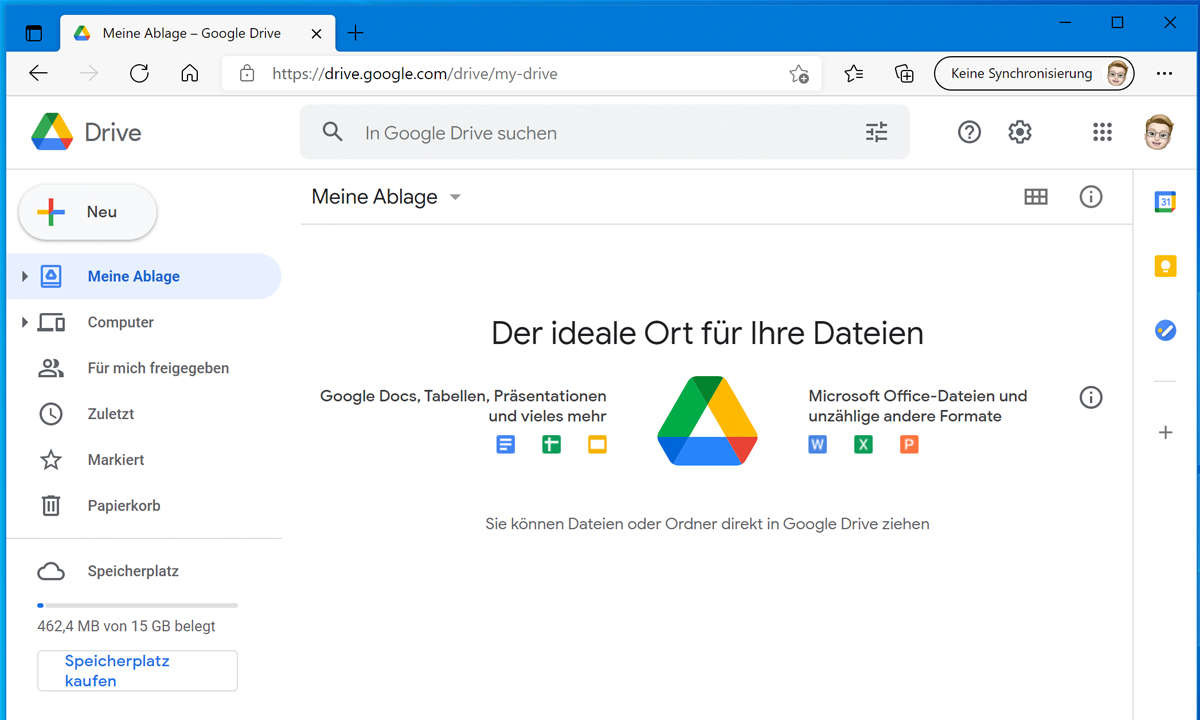Viewport: 1200px width, 720px height.
Task: Open a new browser tab
Action: [x=355, y=33]
